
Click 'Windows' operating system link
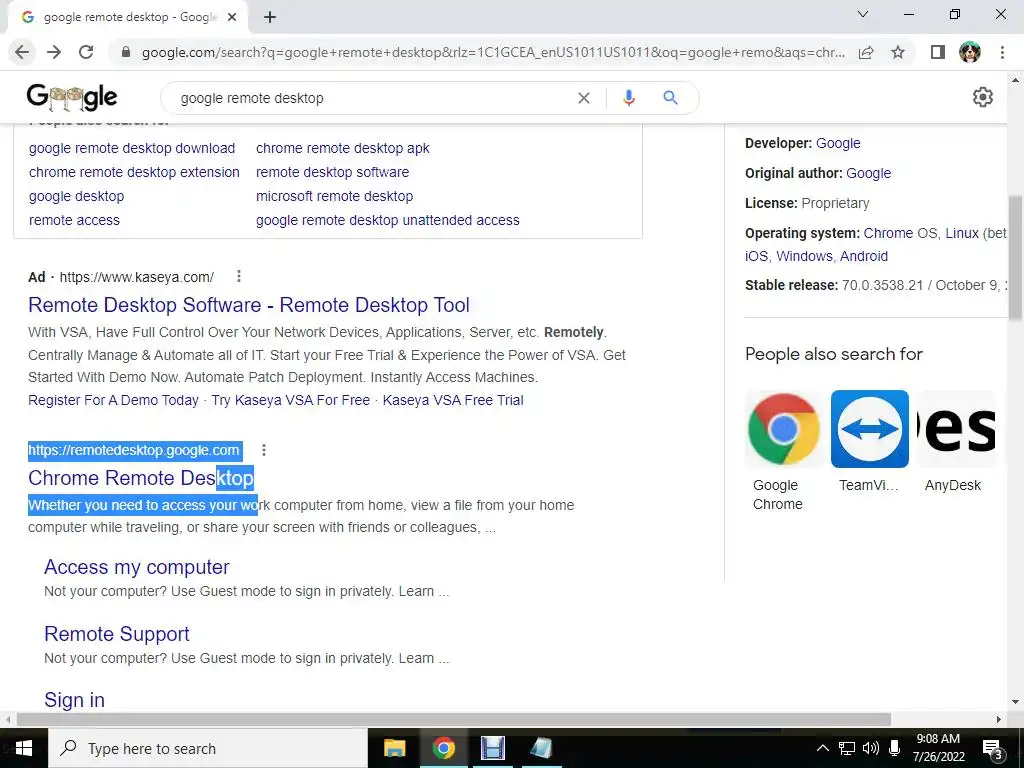(x=804, y=256)
